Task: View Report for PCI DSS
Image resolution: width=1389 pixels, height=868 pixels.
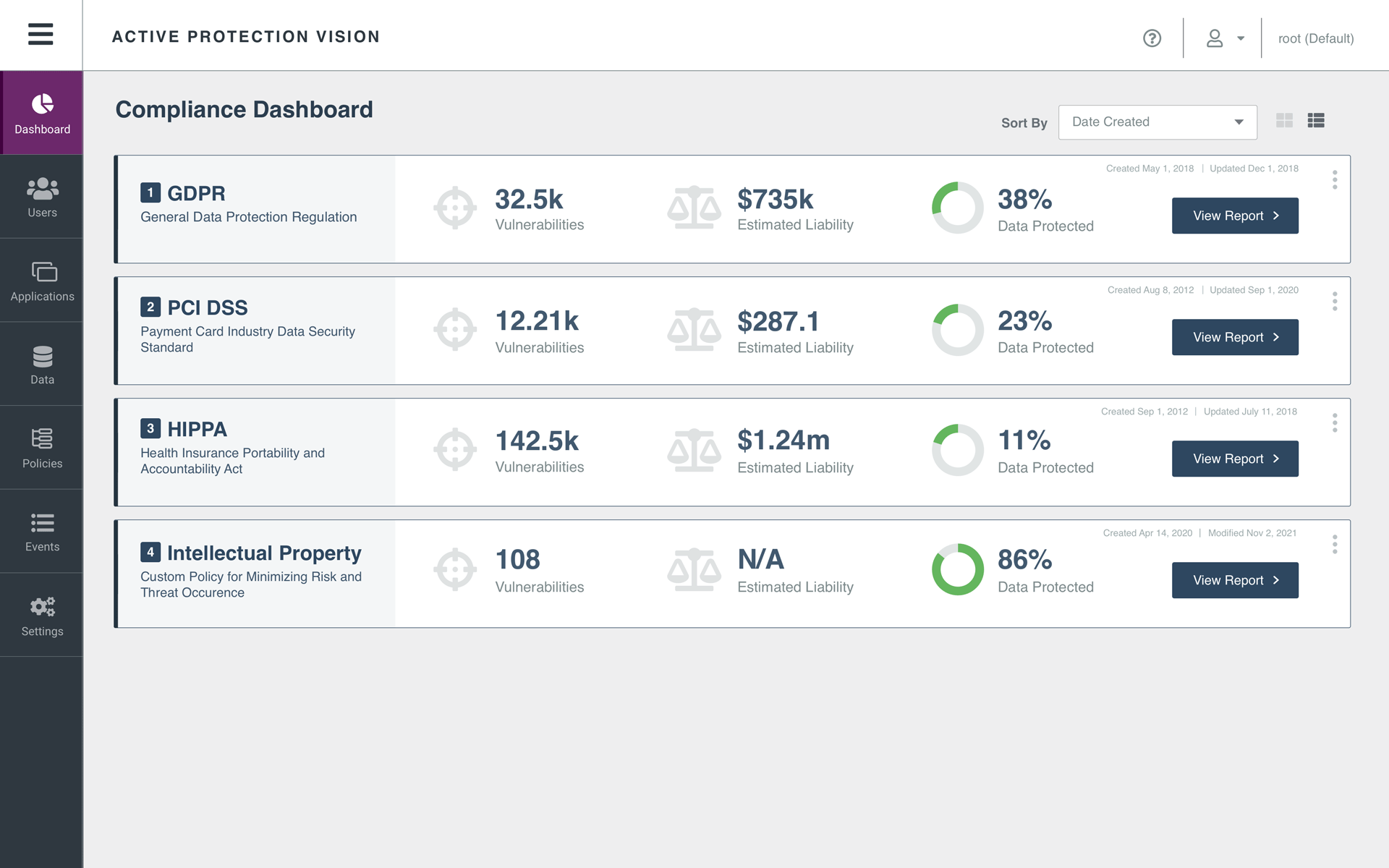Action: (x=1235, y=337)
